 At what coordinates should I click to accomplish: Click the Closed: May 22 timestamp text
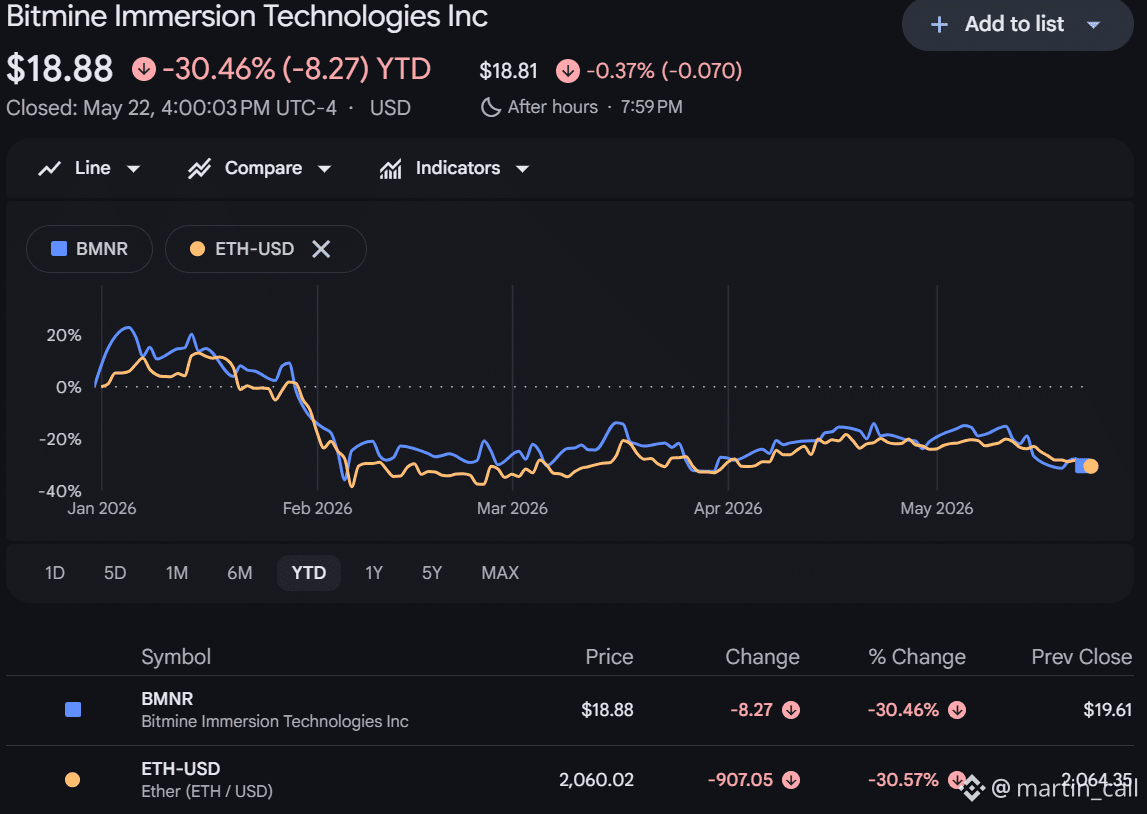pyautogui.click(x=171, y=108)
